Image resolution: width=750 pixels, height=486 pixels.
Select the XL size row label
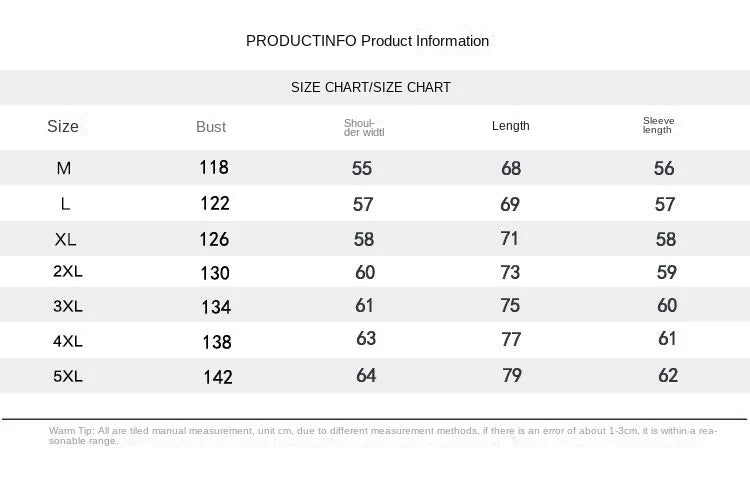pyautogui.click(x=66, y=240)
